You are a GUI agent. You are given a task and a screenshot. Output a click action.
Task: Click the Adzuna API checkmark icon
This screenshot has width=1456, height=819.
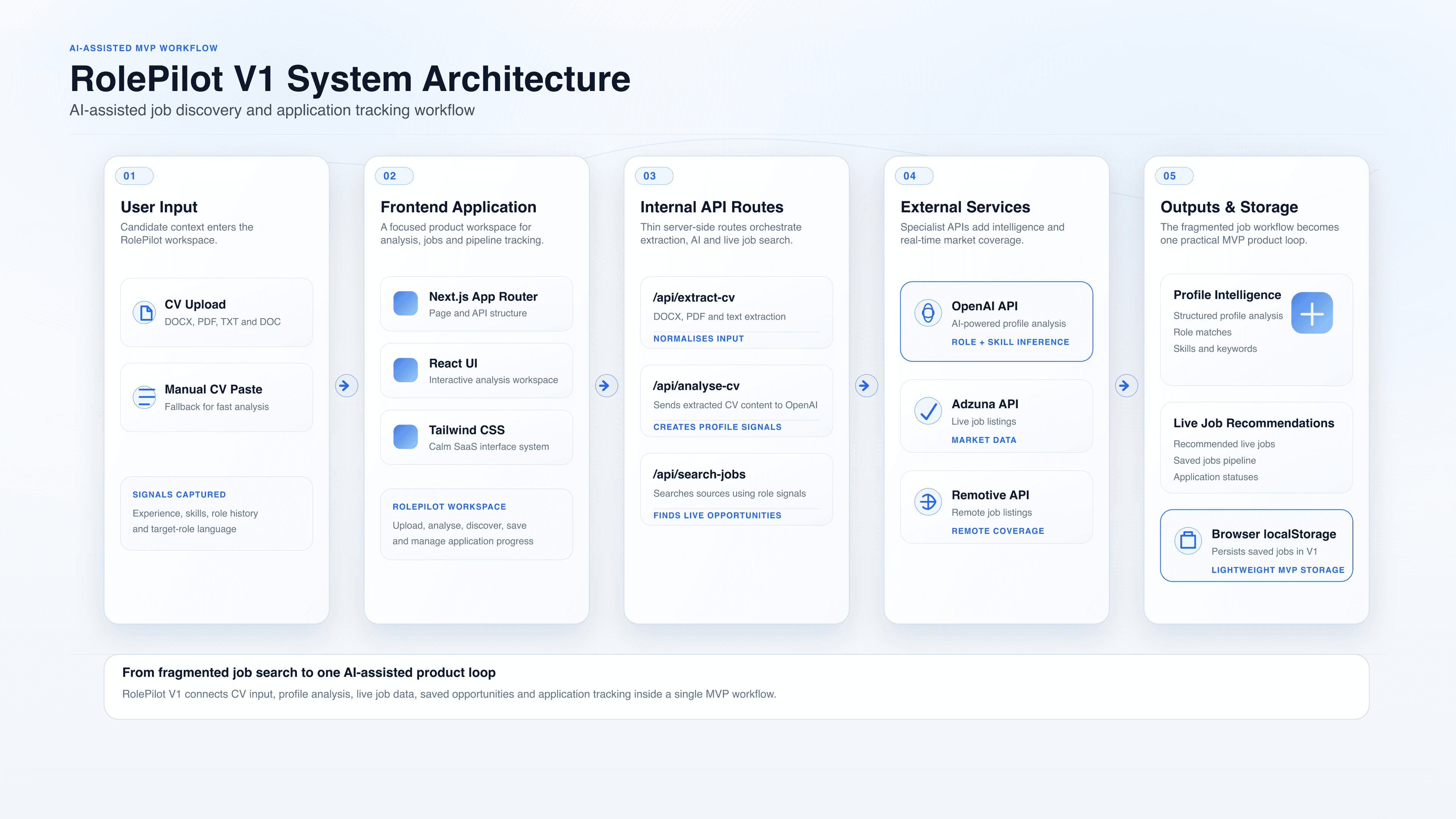pos(928,411)
